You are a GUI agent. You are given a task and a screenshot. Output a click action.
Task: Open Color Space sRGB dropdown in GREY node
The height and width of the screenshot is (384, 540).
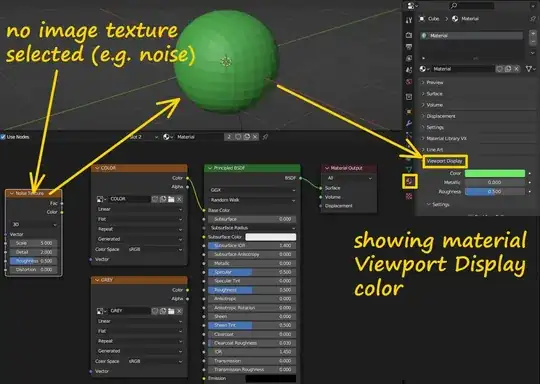tap(155, 361)
